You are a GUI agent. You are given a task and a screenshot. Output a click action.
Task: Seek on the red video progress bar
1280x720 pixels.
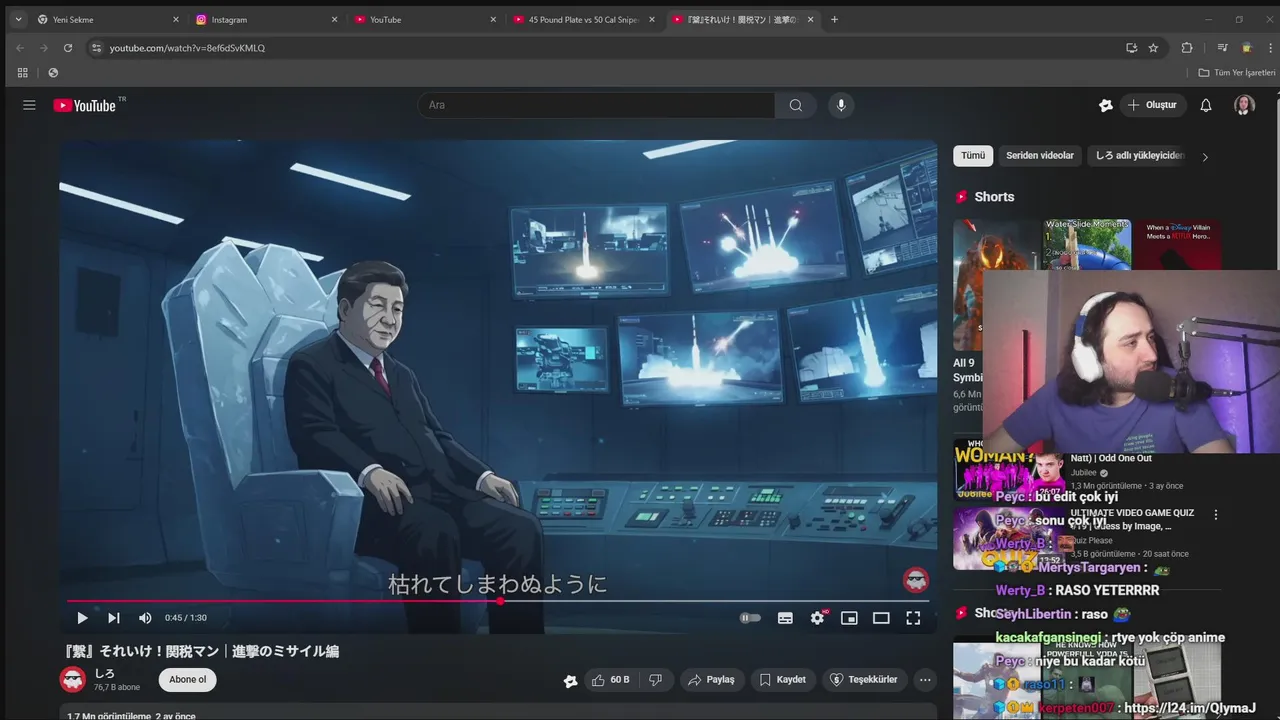tap(498, 601)
